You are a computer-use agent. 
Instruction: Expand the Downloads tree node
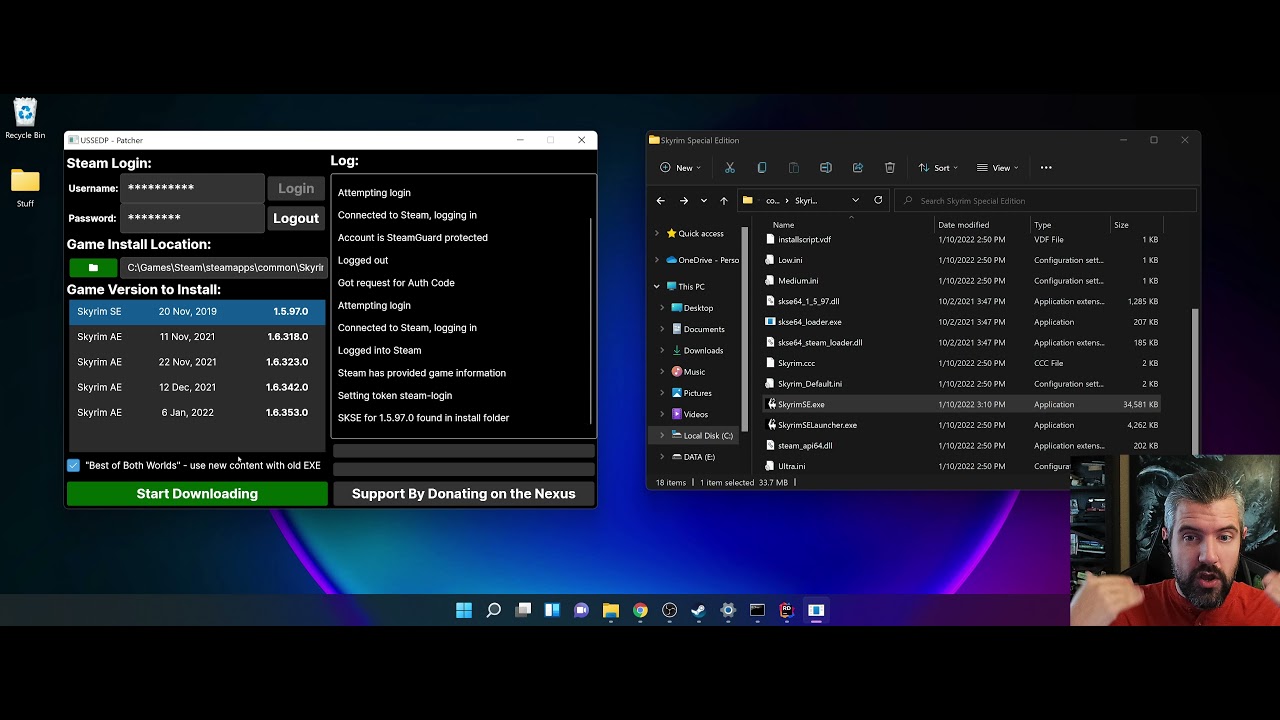pos(662,350)
